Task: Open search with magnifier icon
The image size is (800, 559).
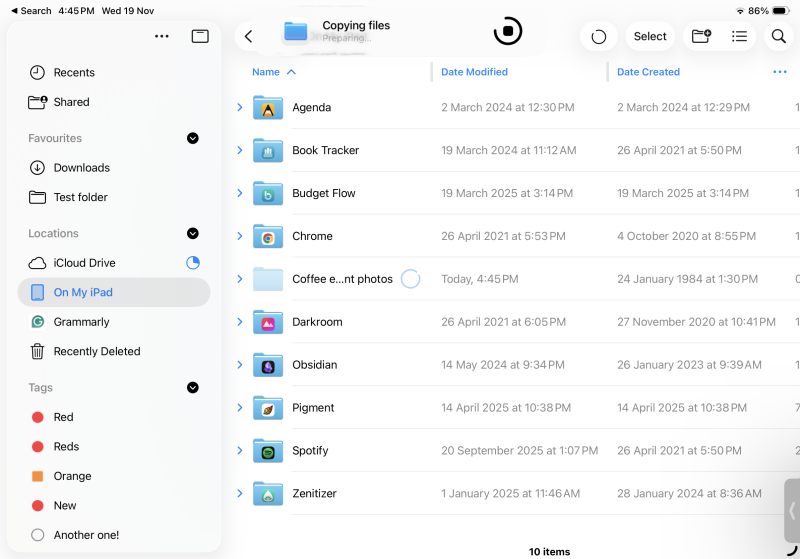Action: (779, 36)
